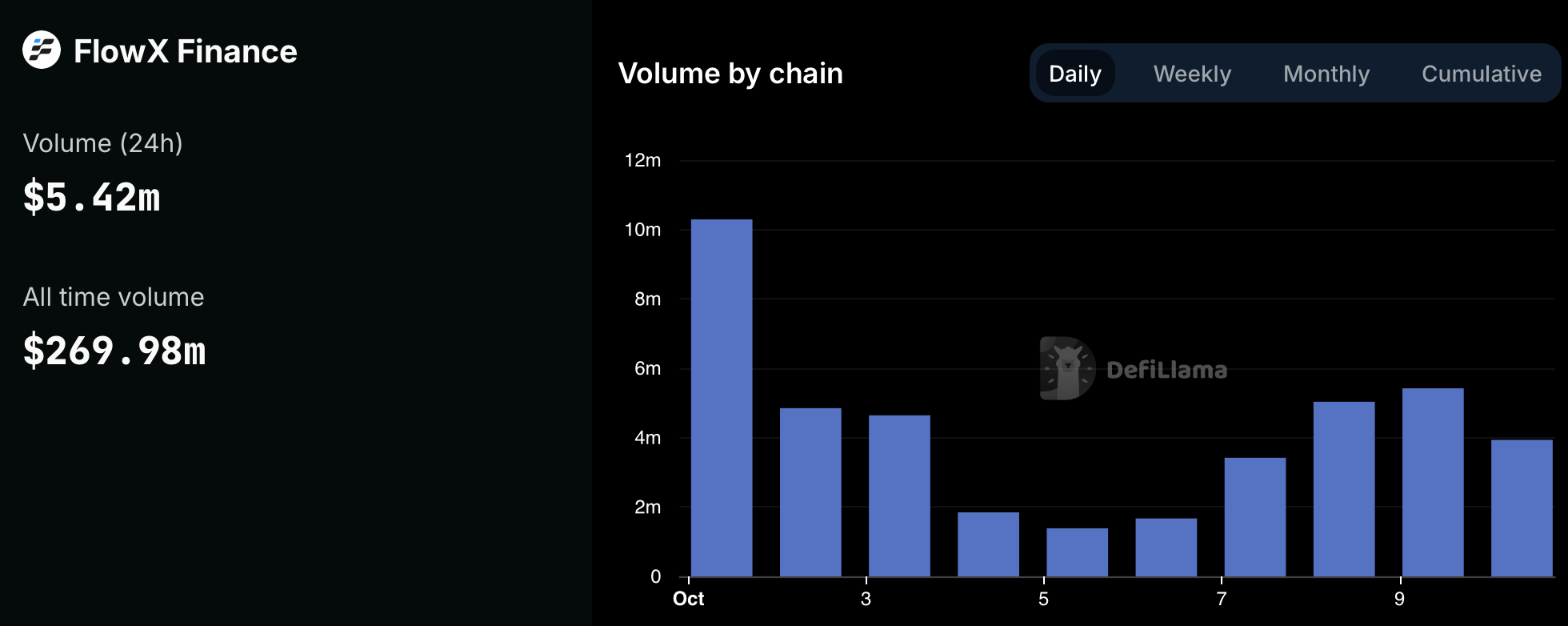Click the Oct 9 volume bar
This screenshot has height=626, width=1568.
point(1433,482)
